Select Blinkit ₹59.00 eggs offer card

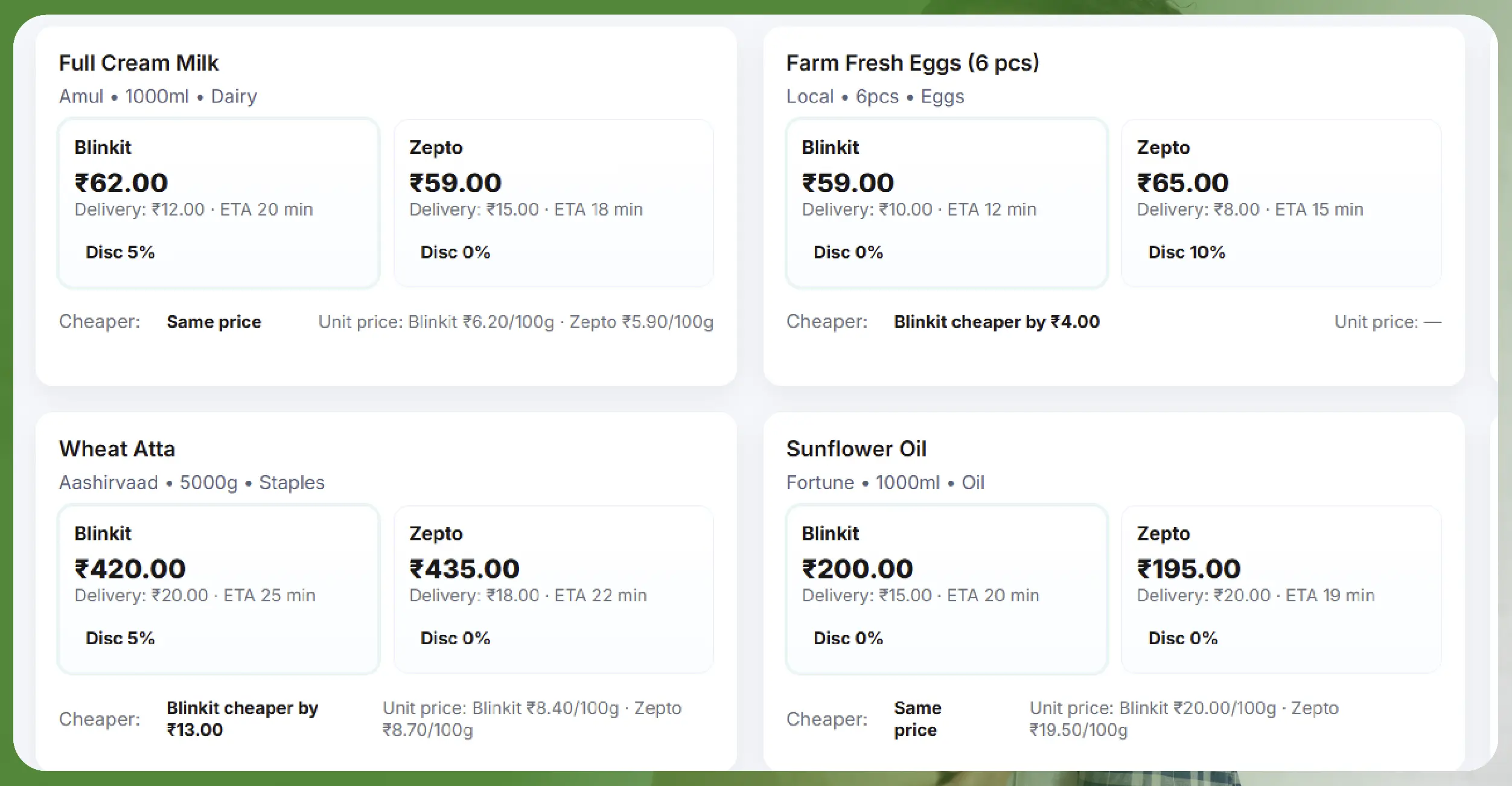tap(946, 202)
